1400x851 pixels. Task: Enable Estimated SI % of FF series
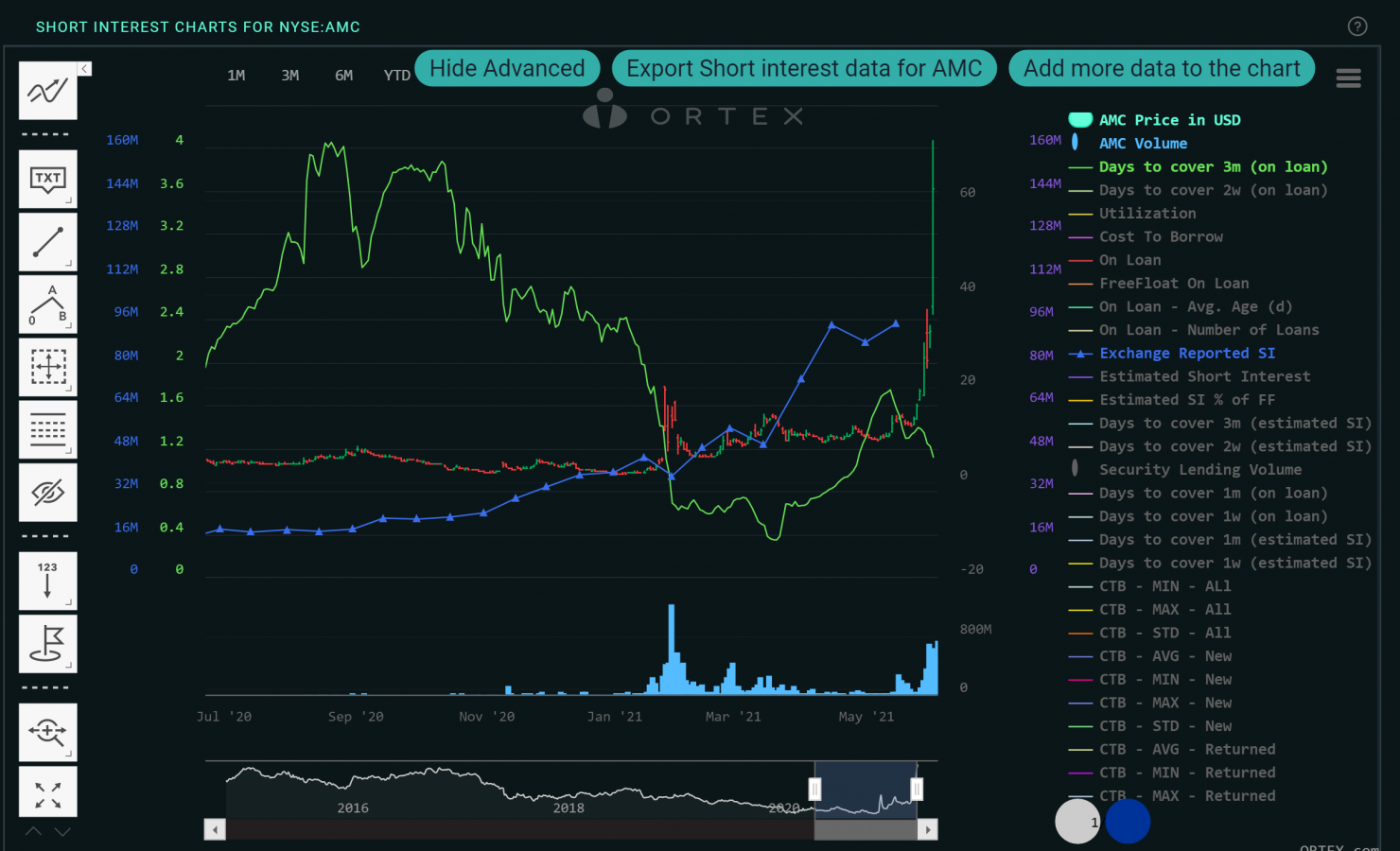(x=1187, y=400)
